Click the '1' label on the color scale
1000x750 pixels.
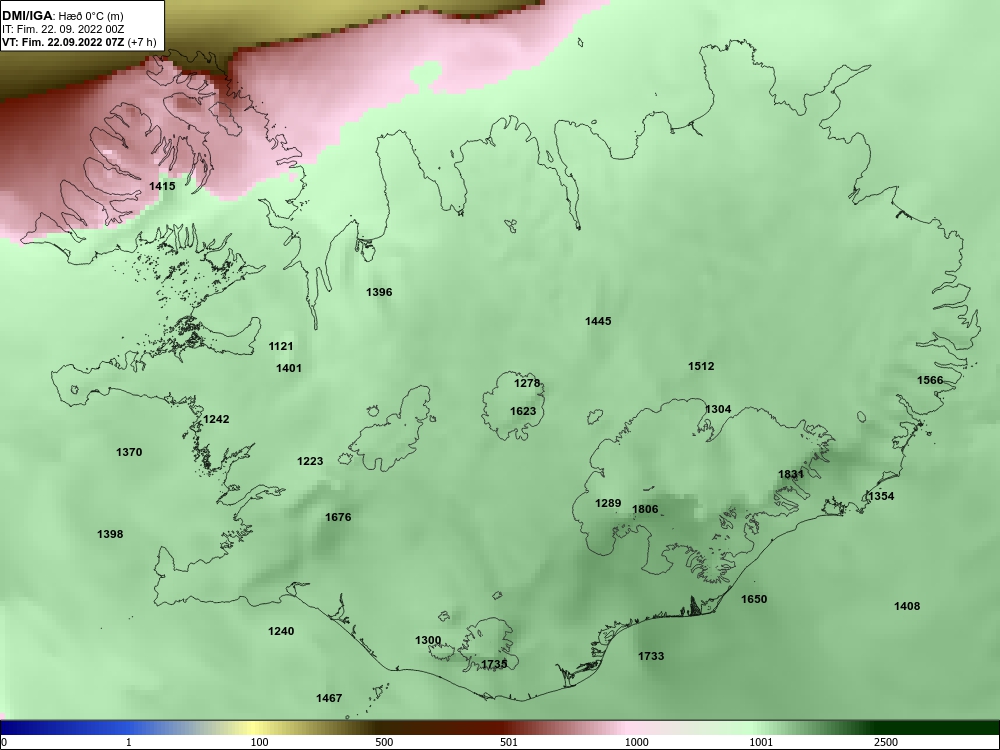129,742
